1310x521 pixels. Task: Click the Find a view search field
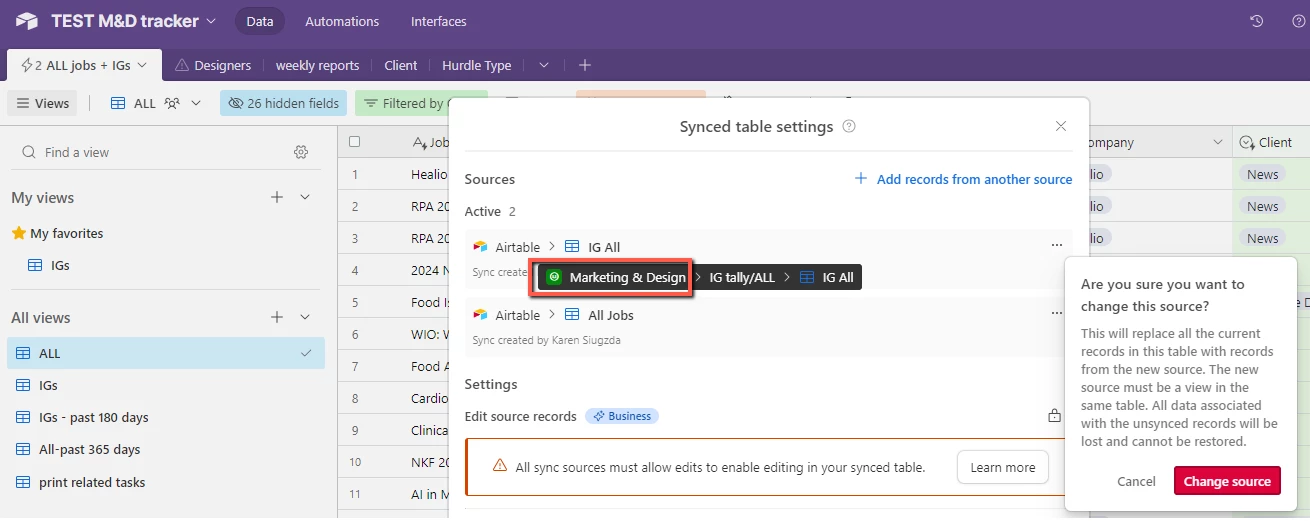point(150,152)
